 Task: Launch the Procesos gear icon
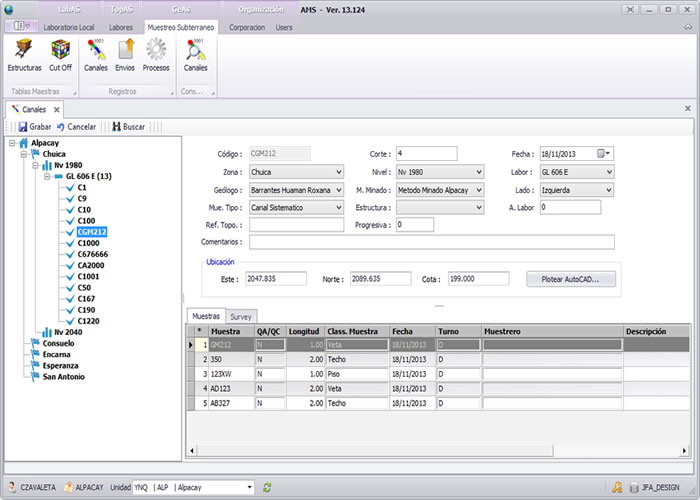[156, 49]
